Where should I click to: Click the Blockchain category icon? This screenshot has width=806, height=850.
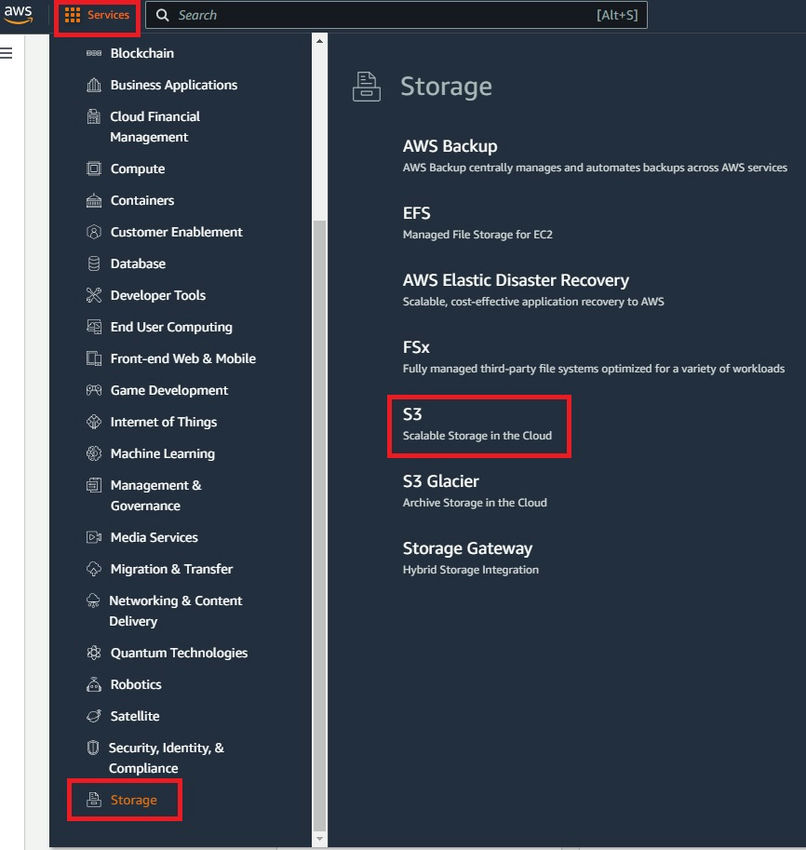click(94, 53)
